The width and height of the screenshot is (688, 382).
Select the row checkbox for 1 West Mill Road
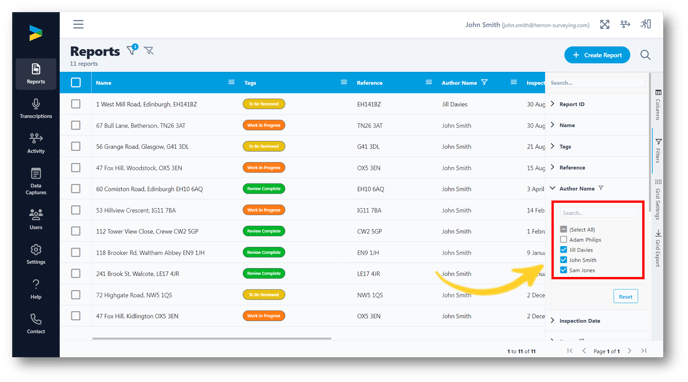coord(75,104)
